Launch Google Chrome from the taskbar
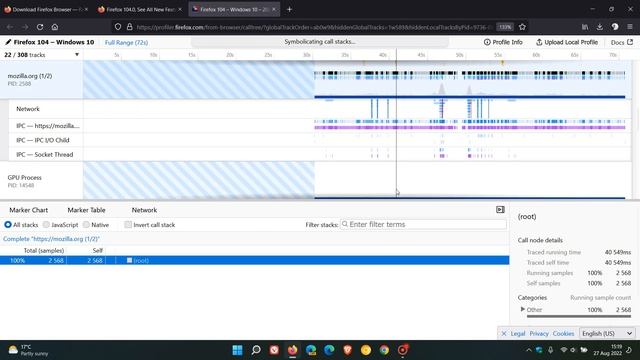640x360 pixels. pos(384,350)
